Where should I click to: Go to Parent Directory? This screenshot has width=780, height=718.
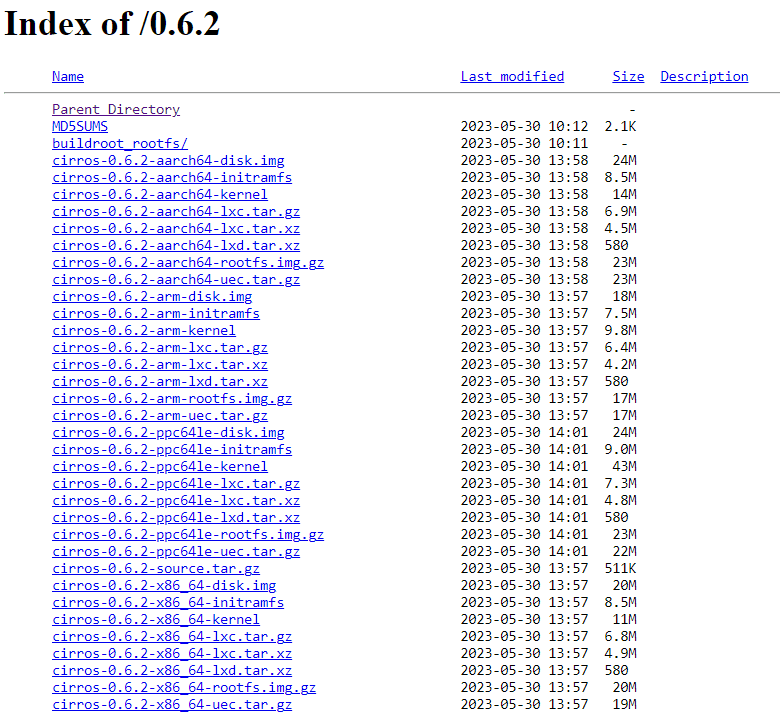click(116, 109)
